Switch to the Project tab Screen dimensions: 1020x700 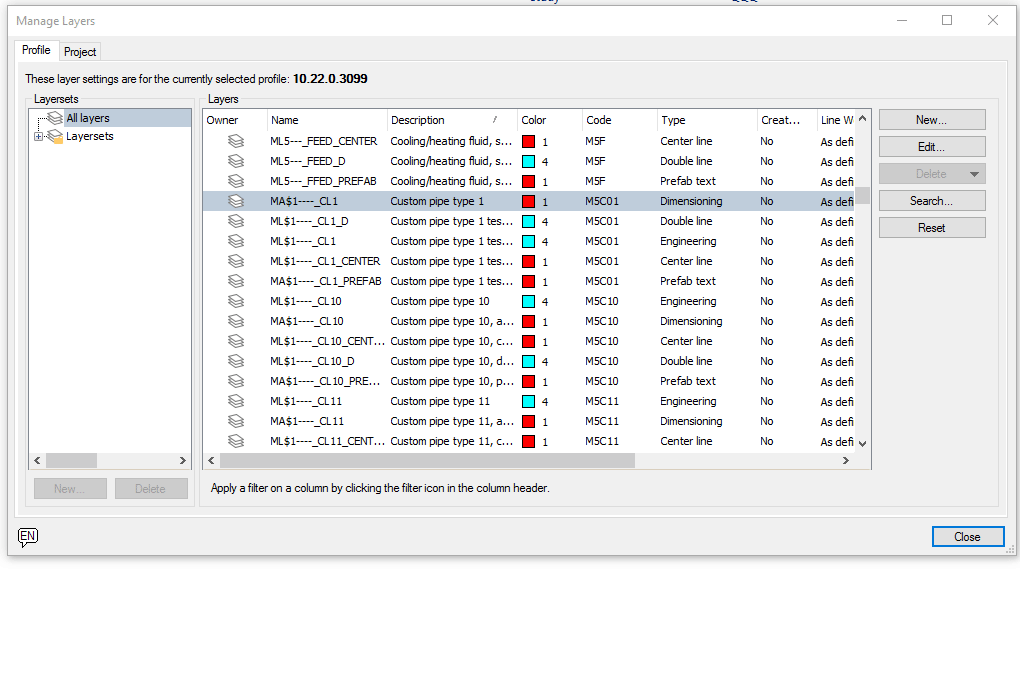click(x=80, y=51)
